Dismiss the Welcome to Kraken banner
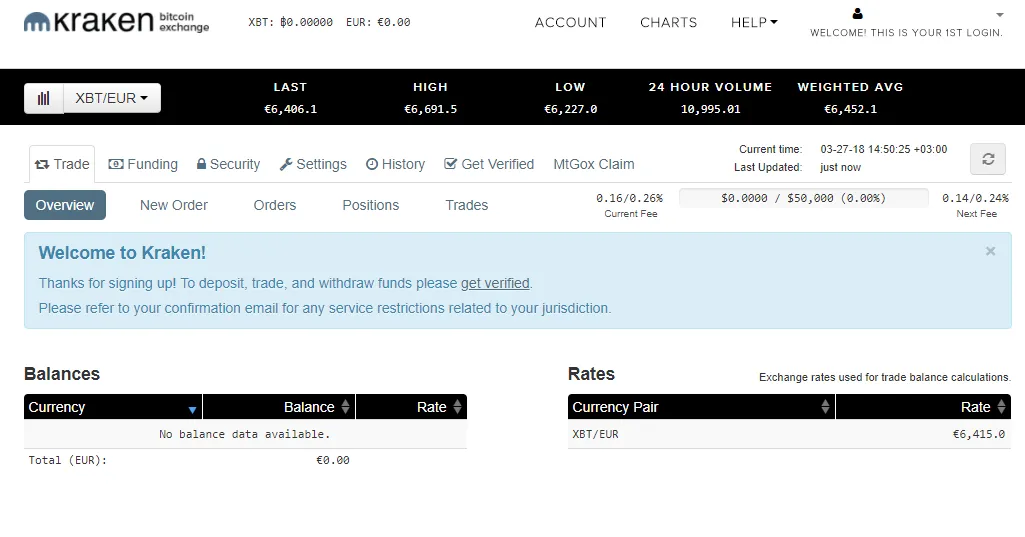 tap(990, 251)
